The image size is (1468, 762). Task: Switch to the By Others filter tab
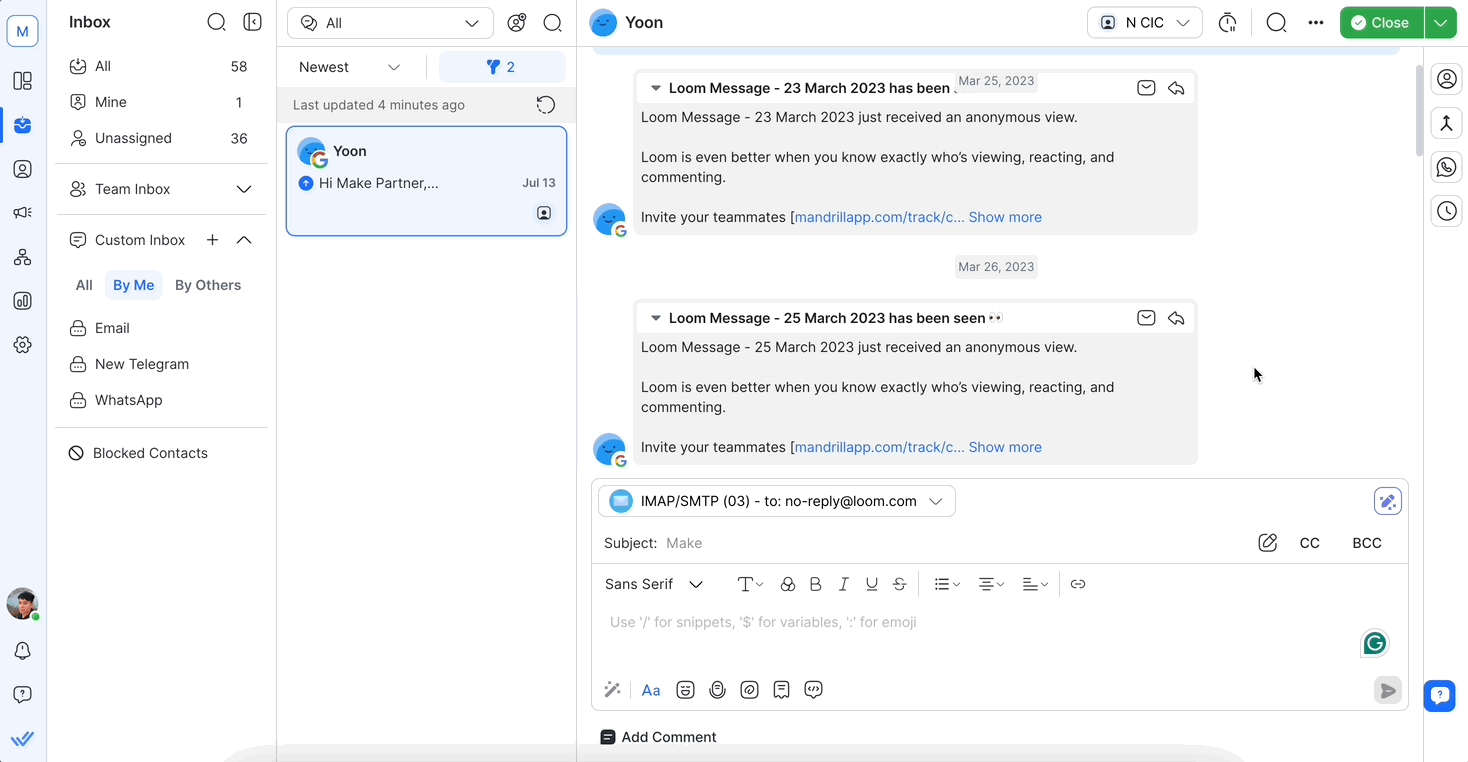click(x=207, y=285)
